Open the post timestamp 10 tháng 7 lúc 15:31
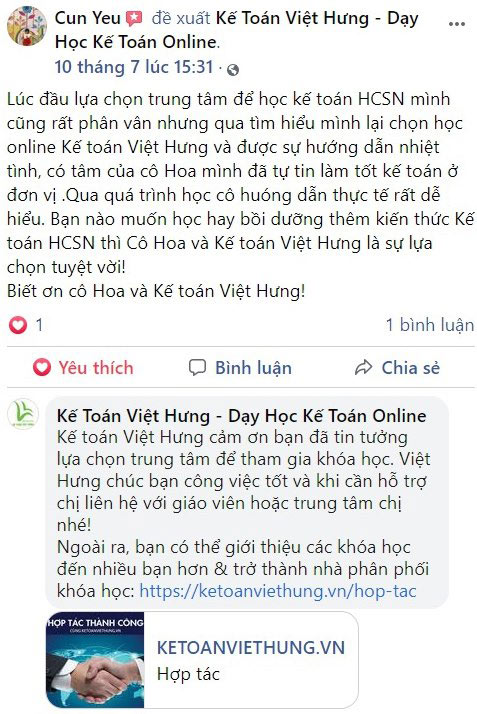Screen dimensions: 477x714 [134, 67]
